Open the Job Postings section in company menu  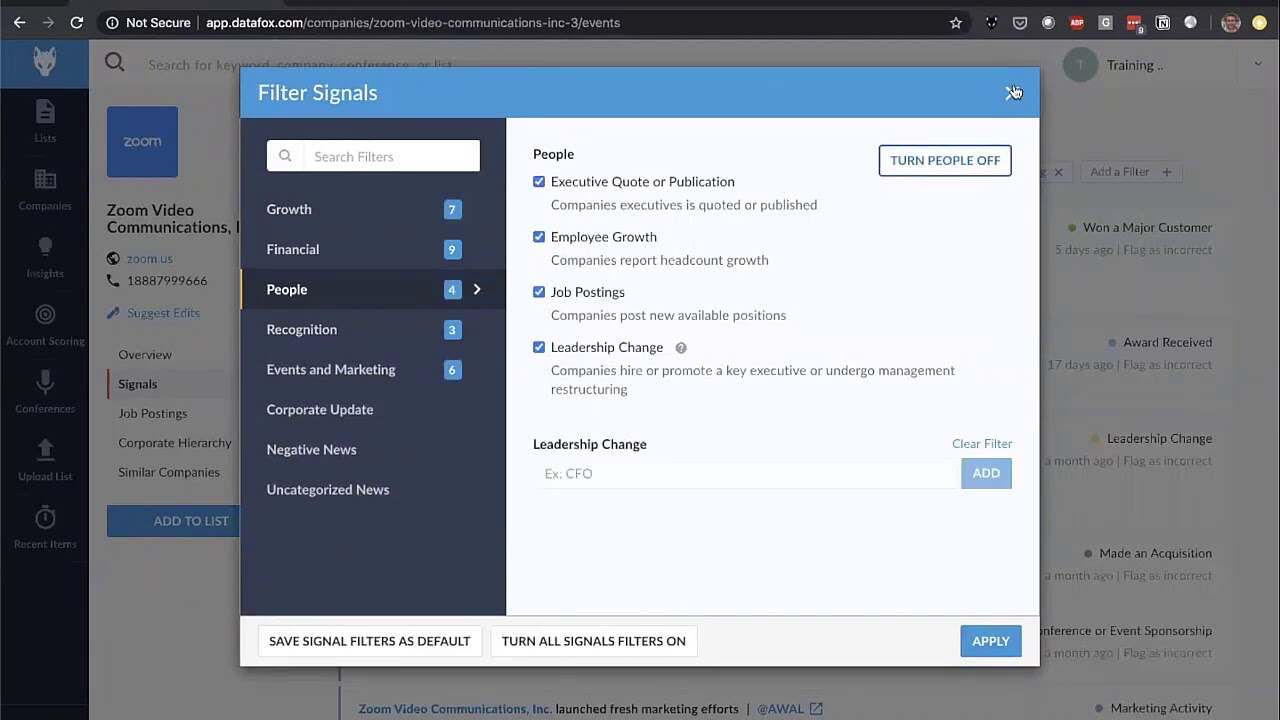[152, 413]
